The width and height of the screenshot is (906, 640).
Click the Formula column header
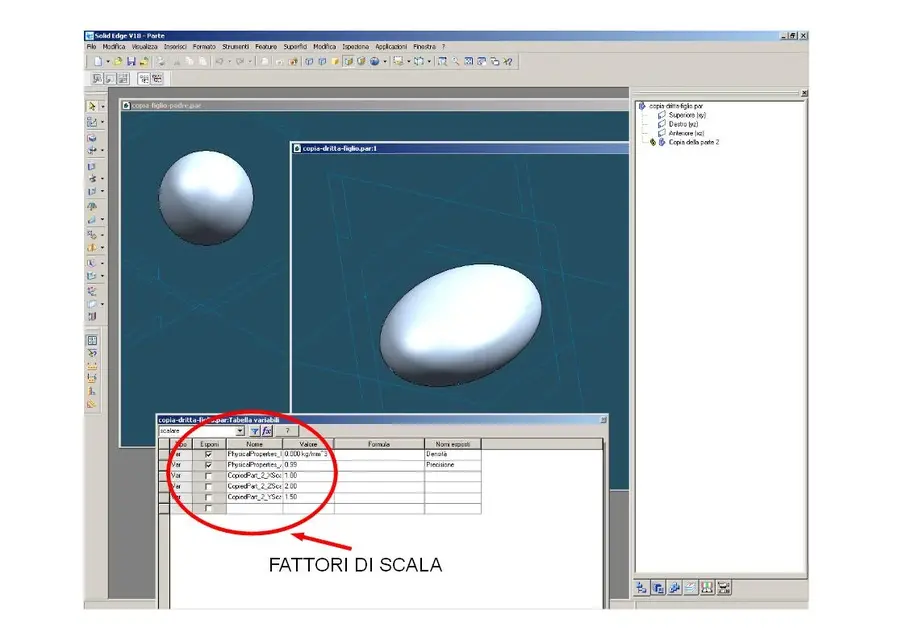pos(379,444)
